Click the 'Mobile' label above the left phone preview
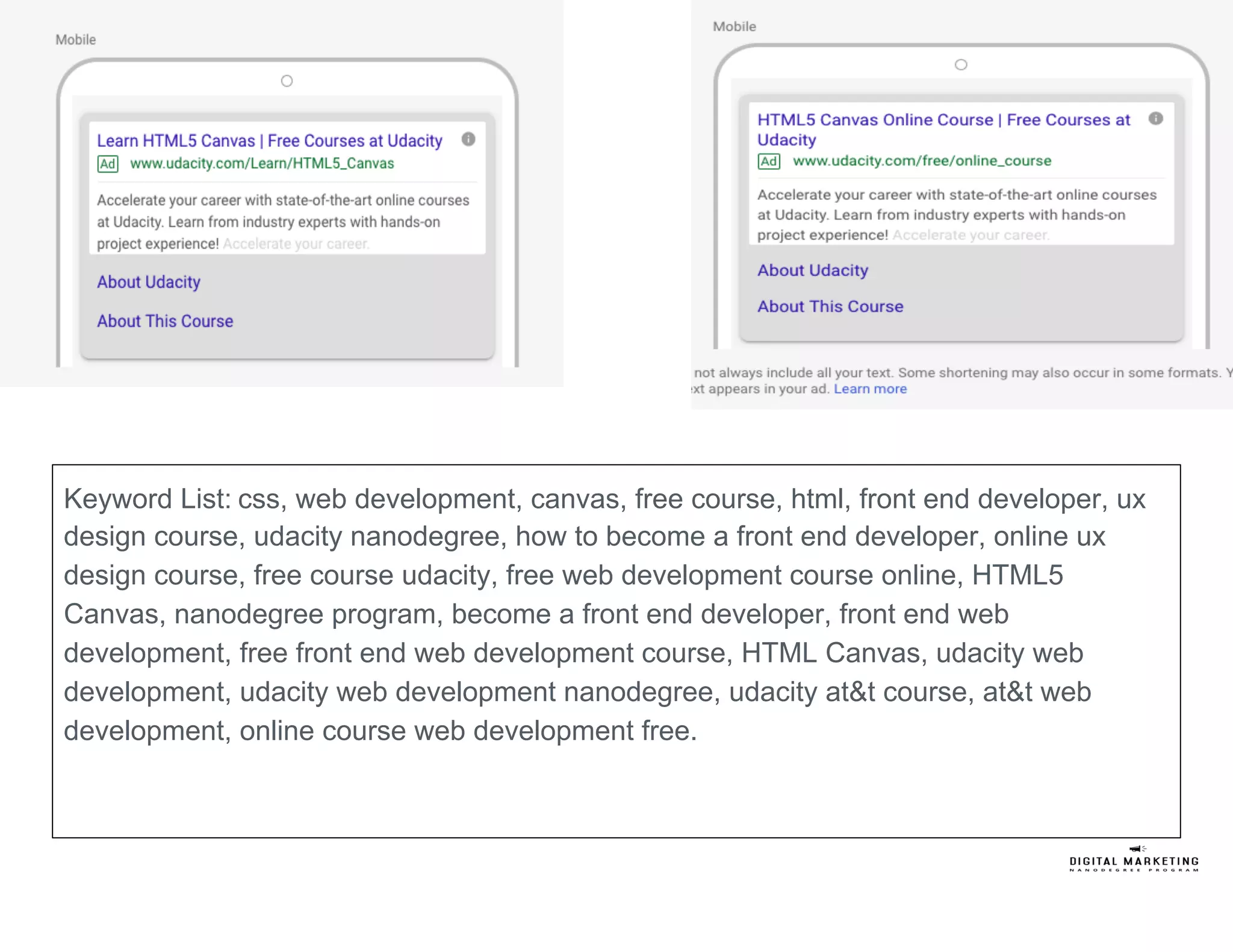Image resolution: width=1233 pixels, height=952 pixels. [x=76, y=40]
